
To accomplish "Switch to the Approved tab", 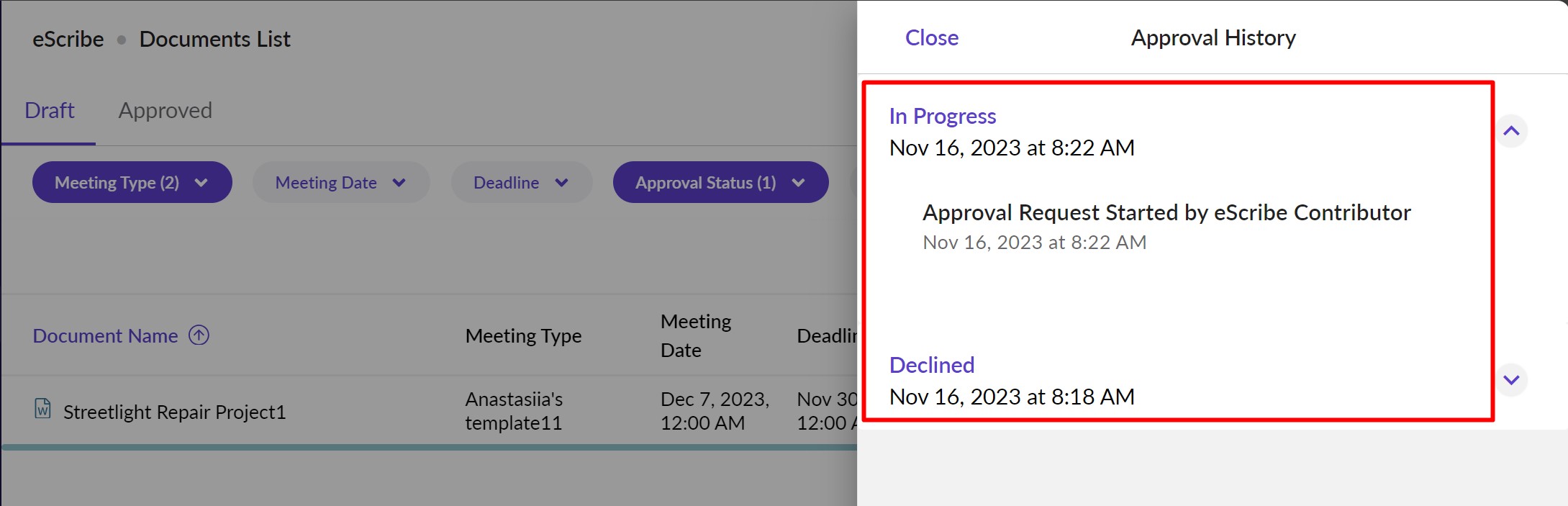I will click(165, 111).
